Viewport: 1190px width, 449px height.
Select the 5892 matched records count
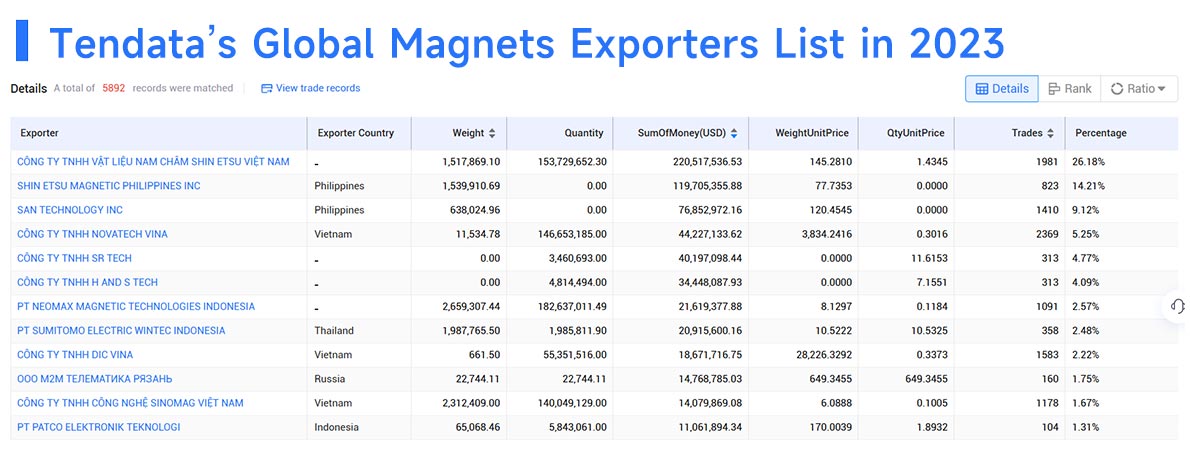tap(114, 88)
